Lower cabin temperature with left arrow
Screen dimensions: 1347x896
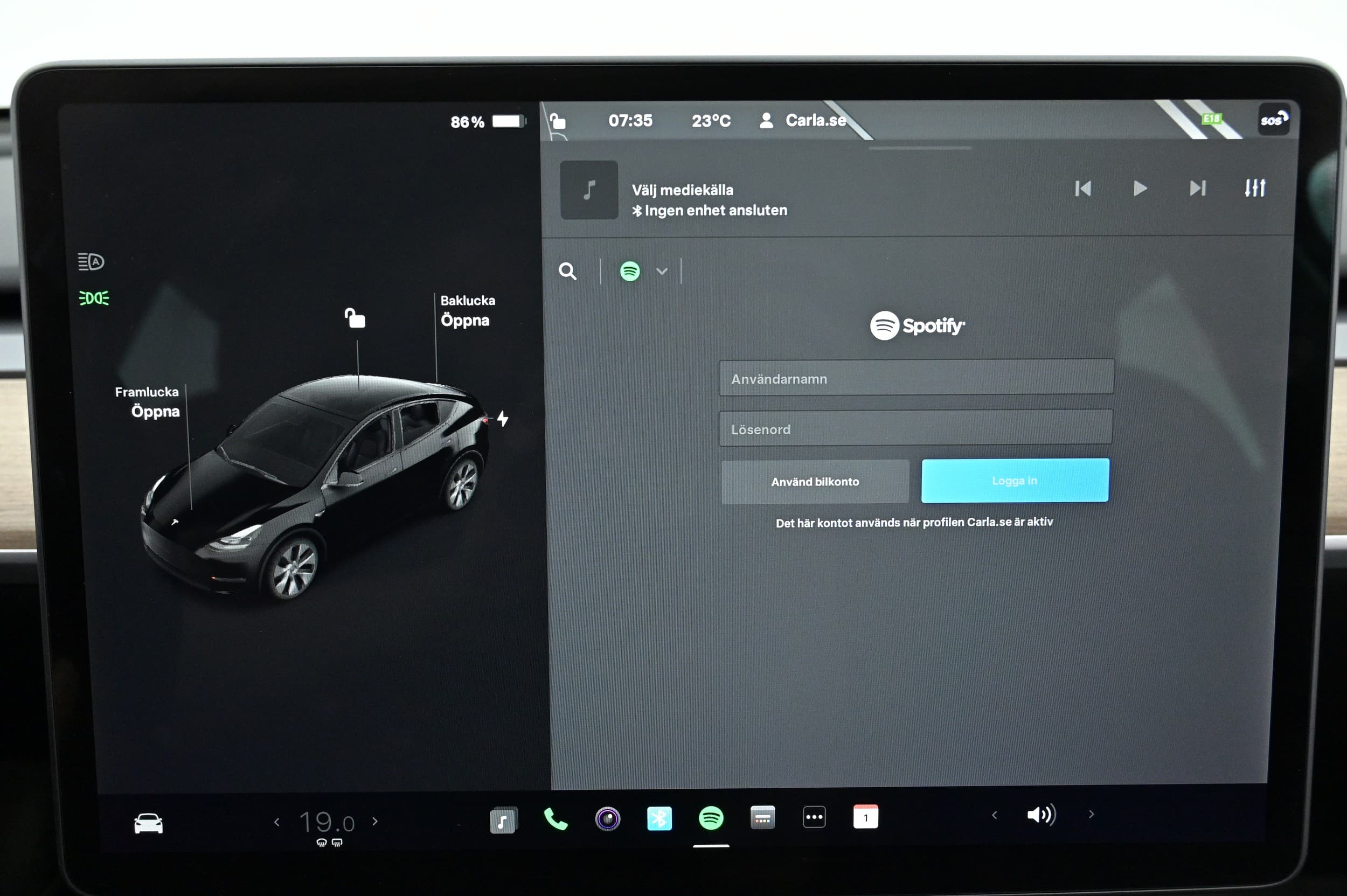[276, 822]
